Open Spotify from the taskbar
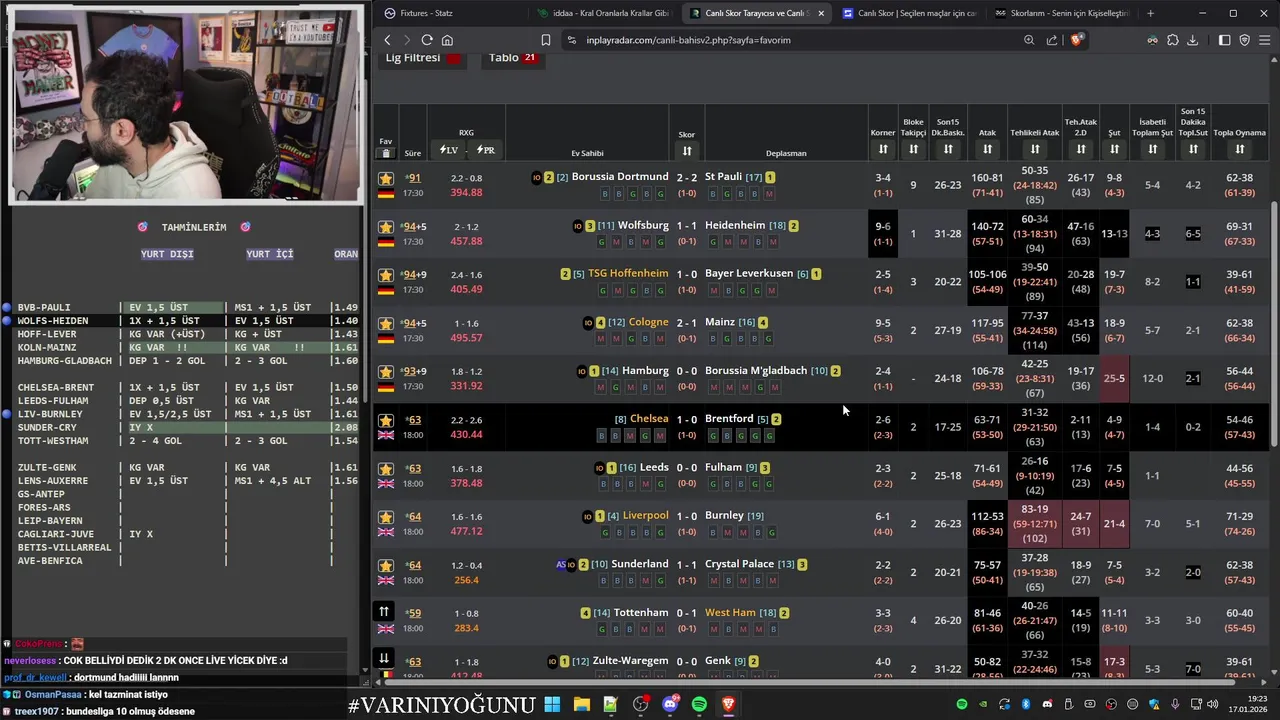The width and height of the screenshot is (1280, 720). point(699,705)
